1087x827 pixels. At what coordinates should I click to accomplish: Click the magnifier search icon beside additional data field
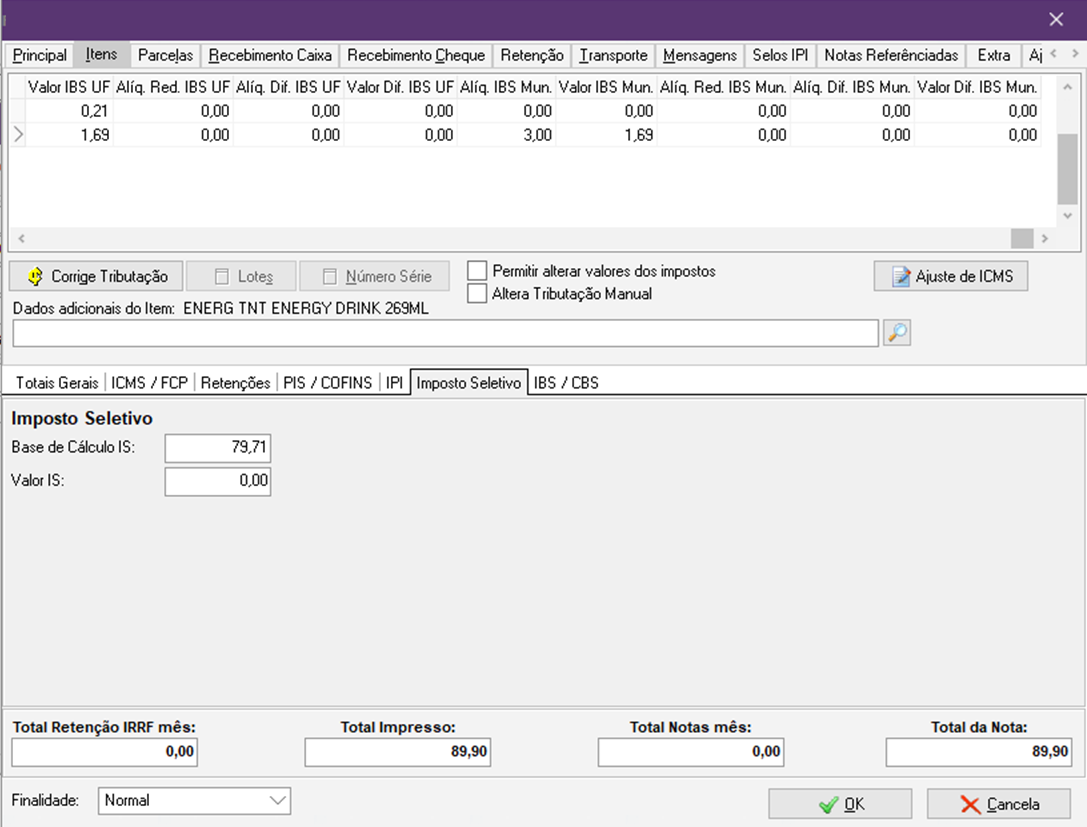pyautogui.click(x=896, y=333)
